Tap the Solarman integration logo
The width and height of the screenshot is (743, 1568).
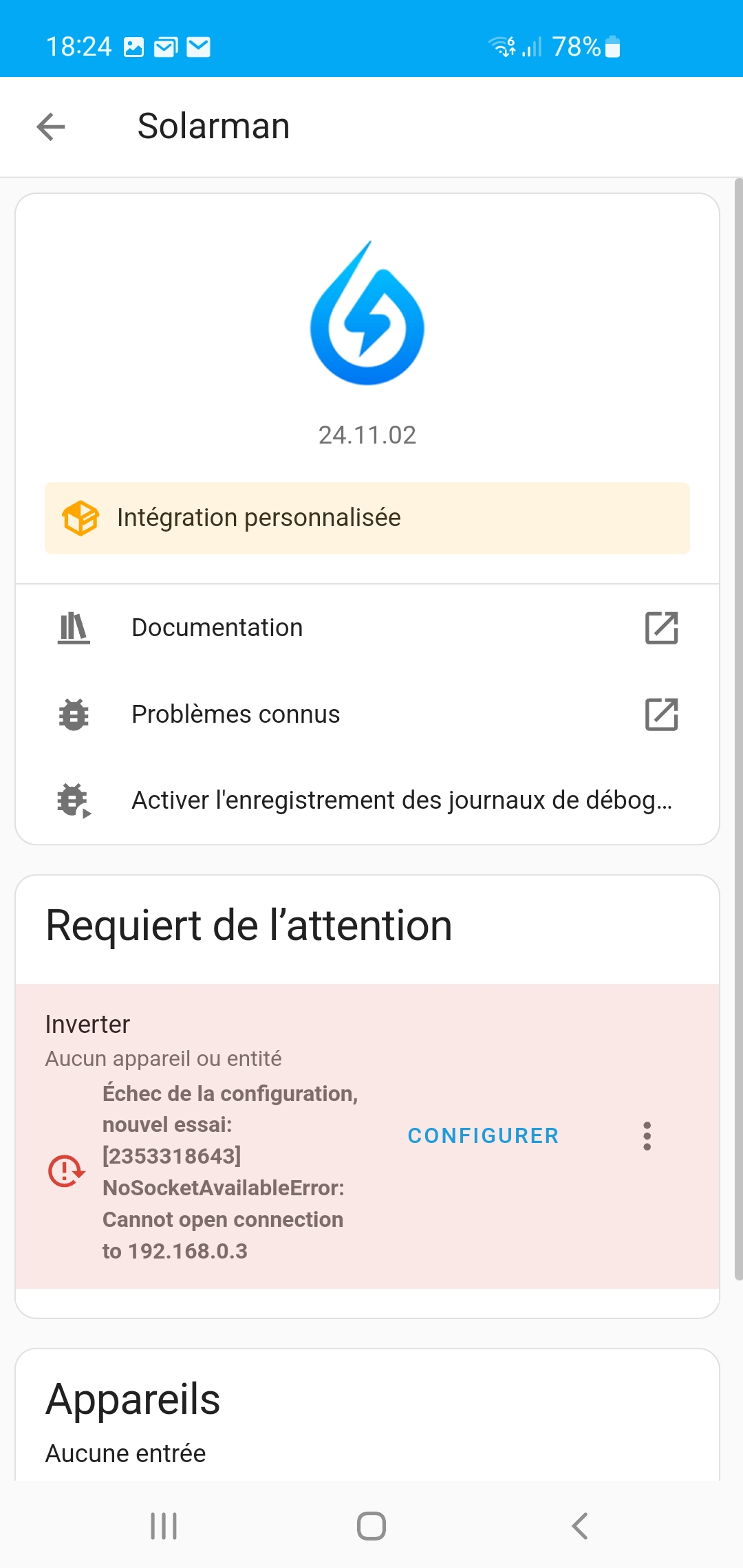(367, 314)
